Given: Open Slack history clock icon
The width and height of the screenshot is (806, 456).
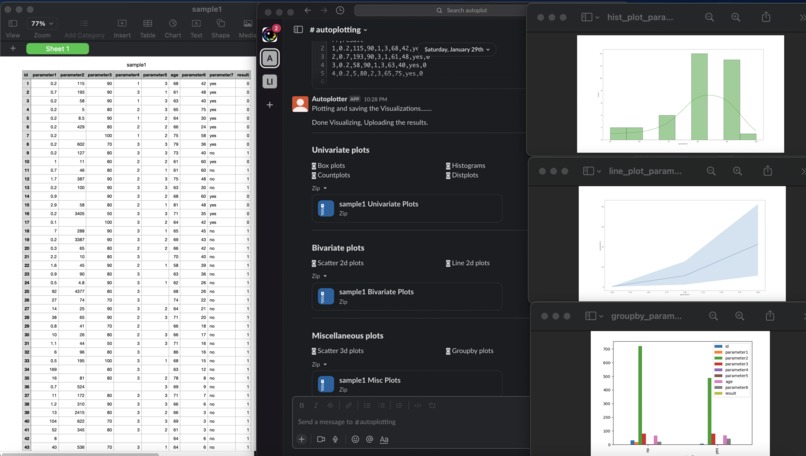Looking at the screenshot, I should pyautogui.click(x=340, y=10).
